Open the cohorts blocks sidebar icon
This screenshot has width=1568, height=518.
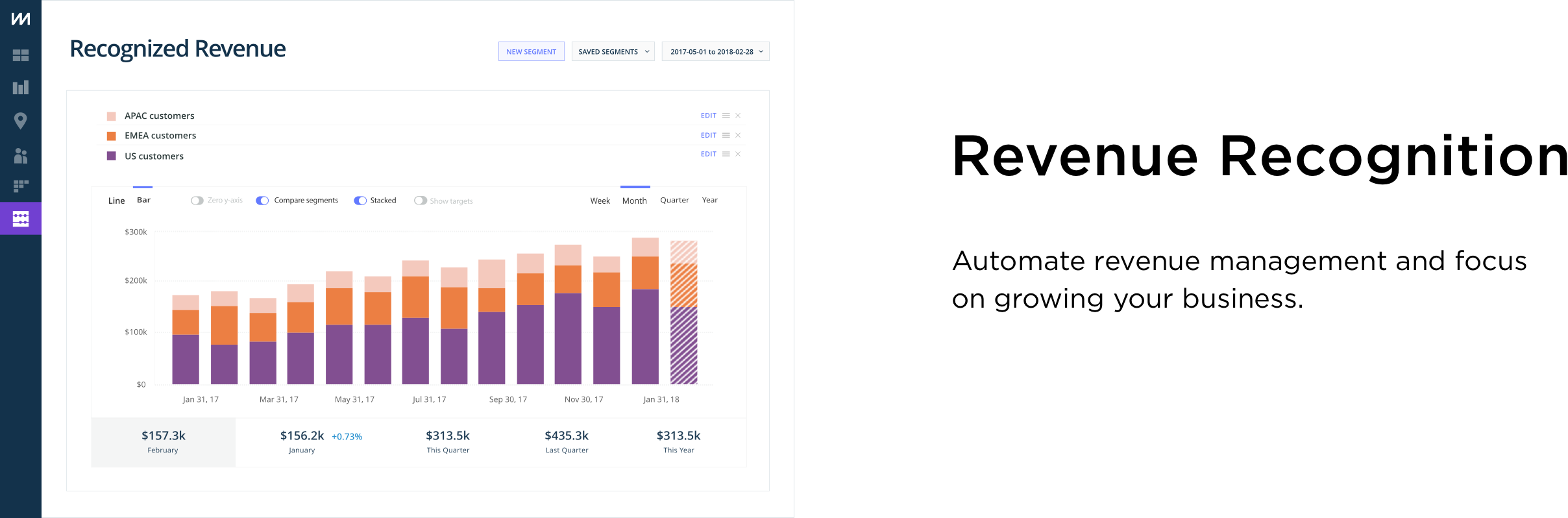coord(21,186)
